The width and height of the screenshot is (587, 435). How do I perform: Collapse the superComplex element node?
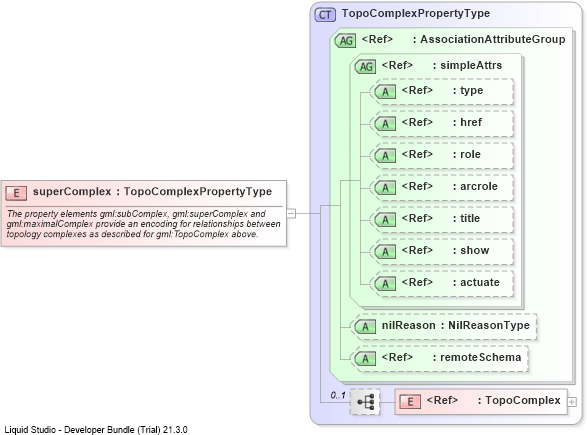click(291, 213)
